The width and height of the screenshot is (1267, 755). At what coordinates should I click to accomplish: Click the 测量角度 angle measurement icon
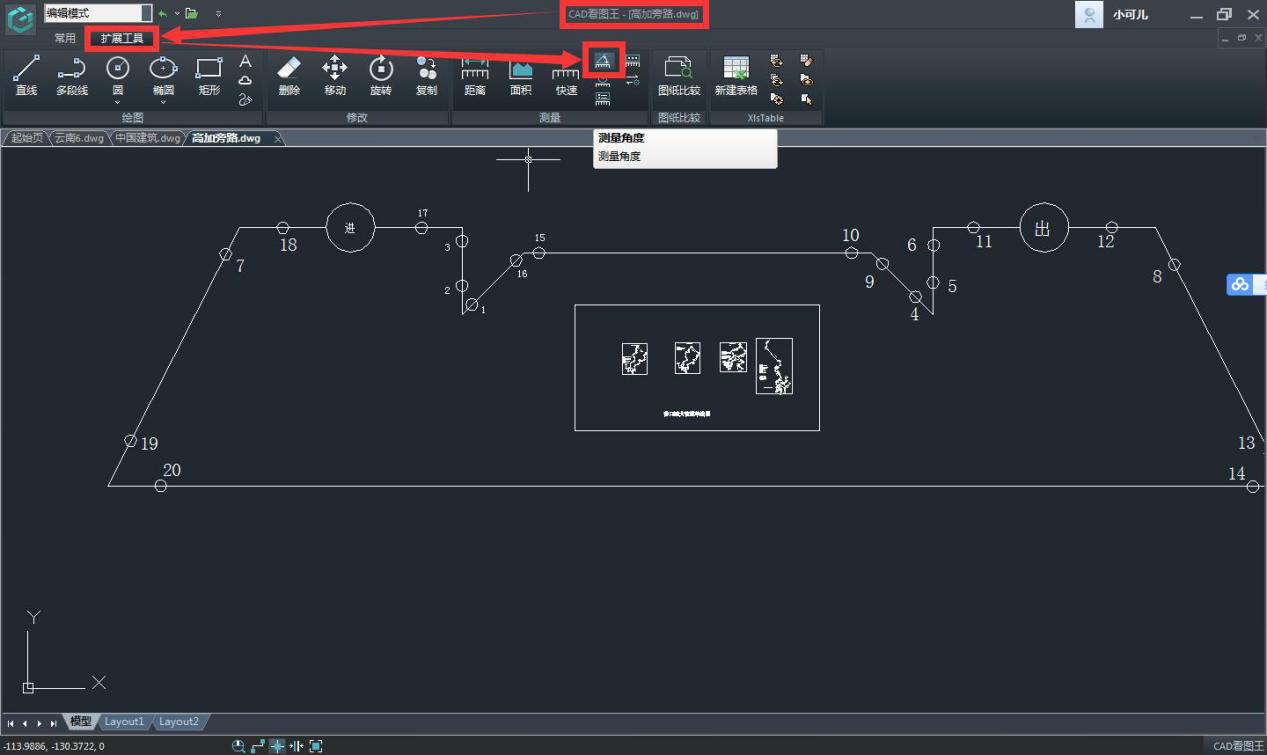tap(602, 62)
